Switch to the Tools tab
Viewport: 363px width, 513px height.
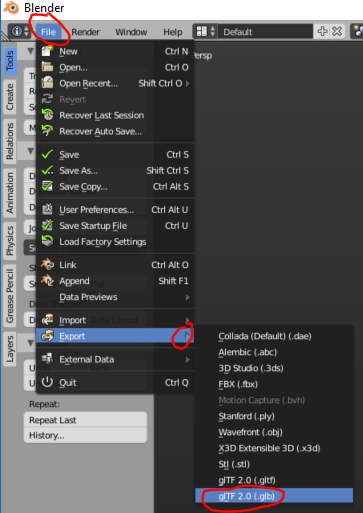pos(10,60)
